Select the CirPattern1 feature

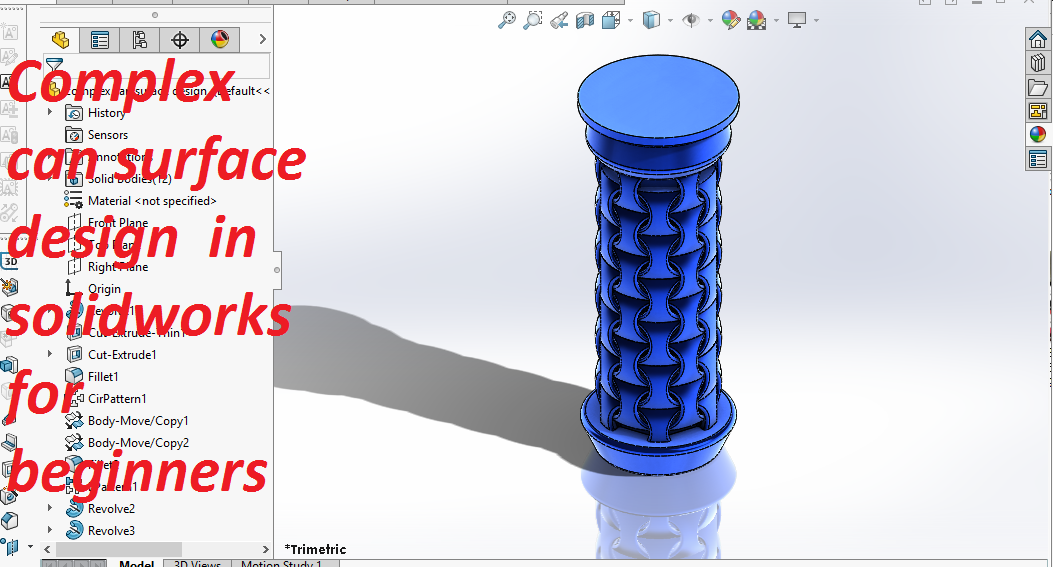[x=117, y=399]
